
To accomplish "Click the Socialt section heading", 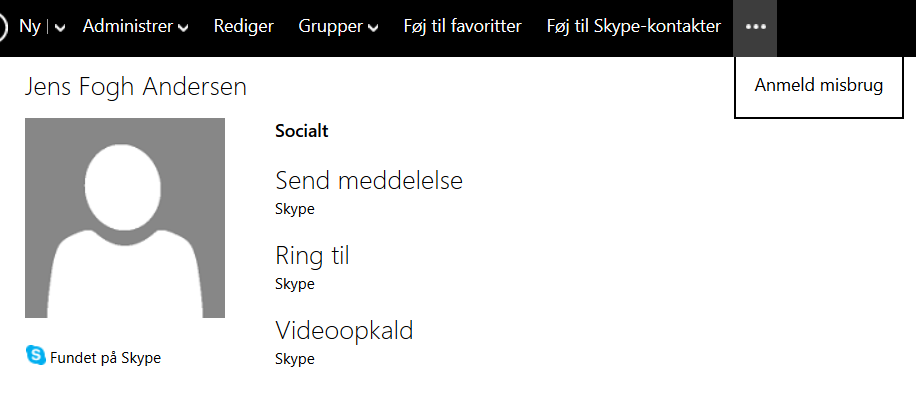I will pos(301,131).
